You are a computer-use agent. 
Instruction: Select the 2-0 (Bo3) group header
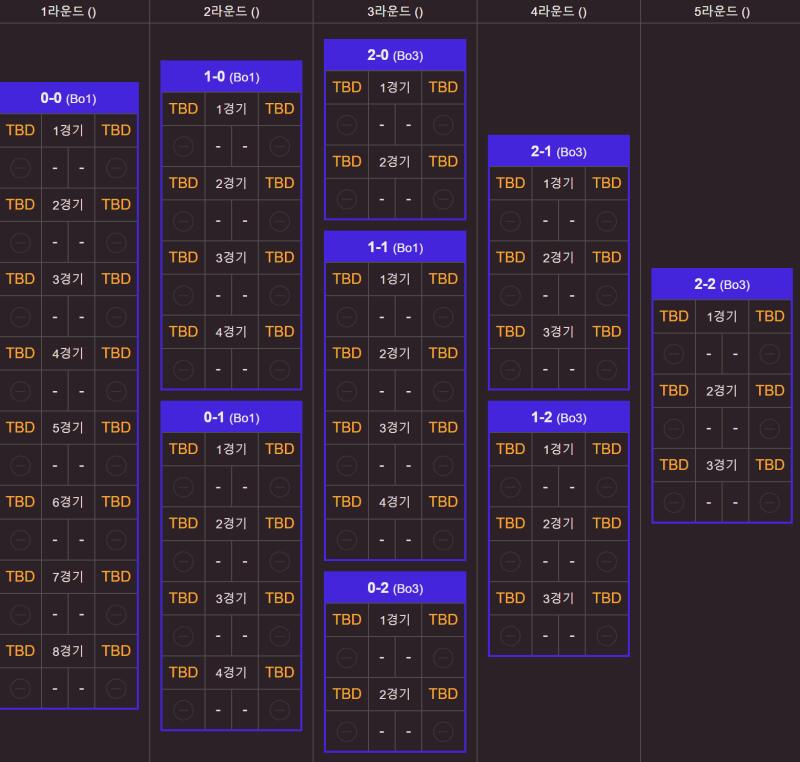tap(395, 55)
